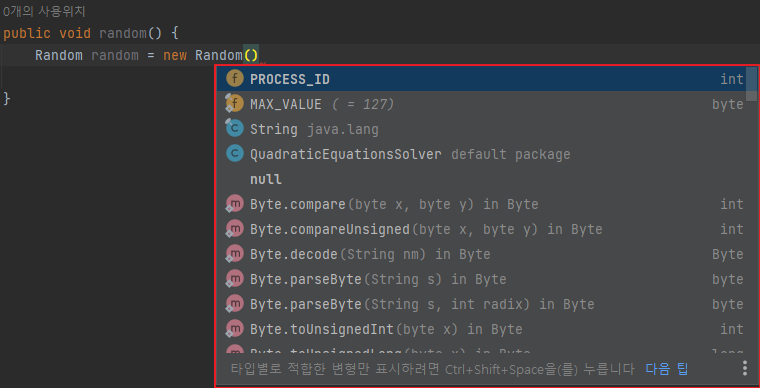The width and height of the screenshot is (760, 388).
Task: Click the completion list vertical scrollbar thumb
Action: click(751, 84)
